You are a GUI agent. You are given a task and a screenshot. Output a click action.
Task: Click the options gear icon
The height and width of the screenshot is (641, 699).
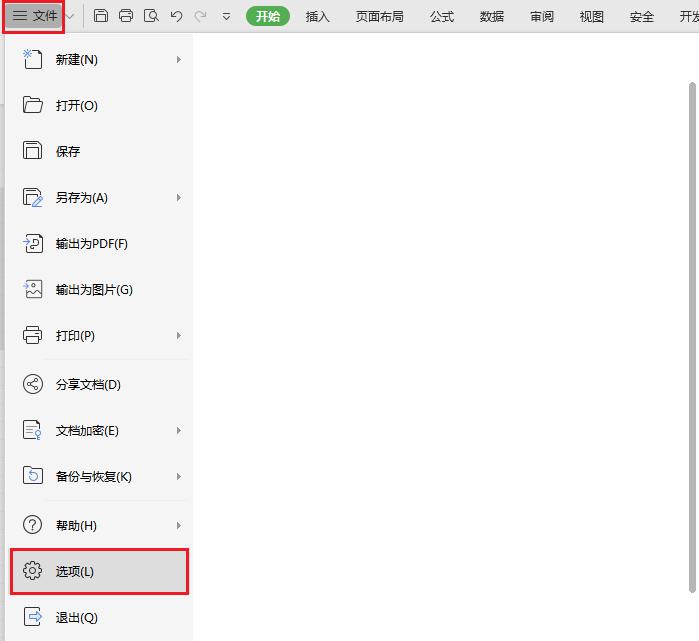coord(33,571)
